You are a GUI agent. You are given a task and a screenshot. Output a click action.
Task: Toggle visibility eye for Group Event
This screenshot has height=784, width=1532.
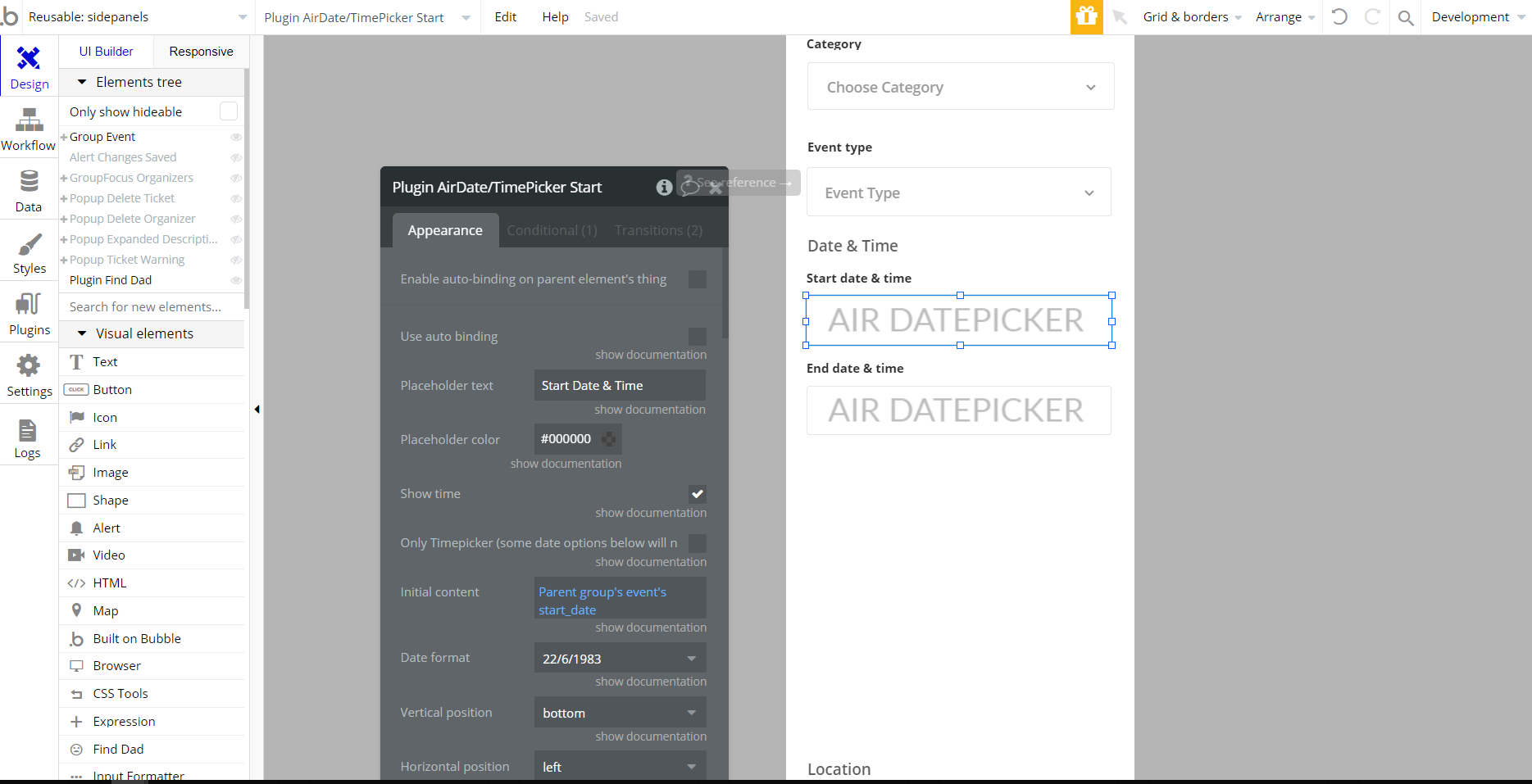pyautogui.click(x=236, y=137)
